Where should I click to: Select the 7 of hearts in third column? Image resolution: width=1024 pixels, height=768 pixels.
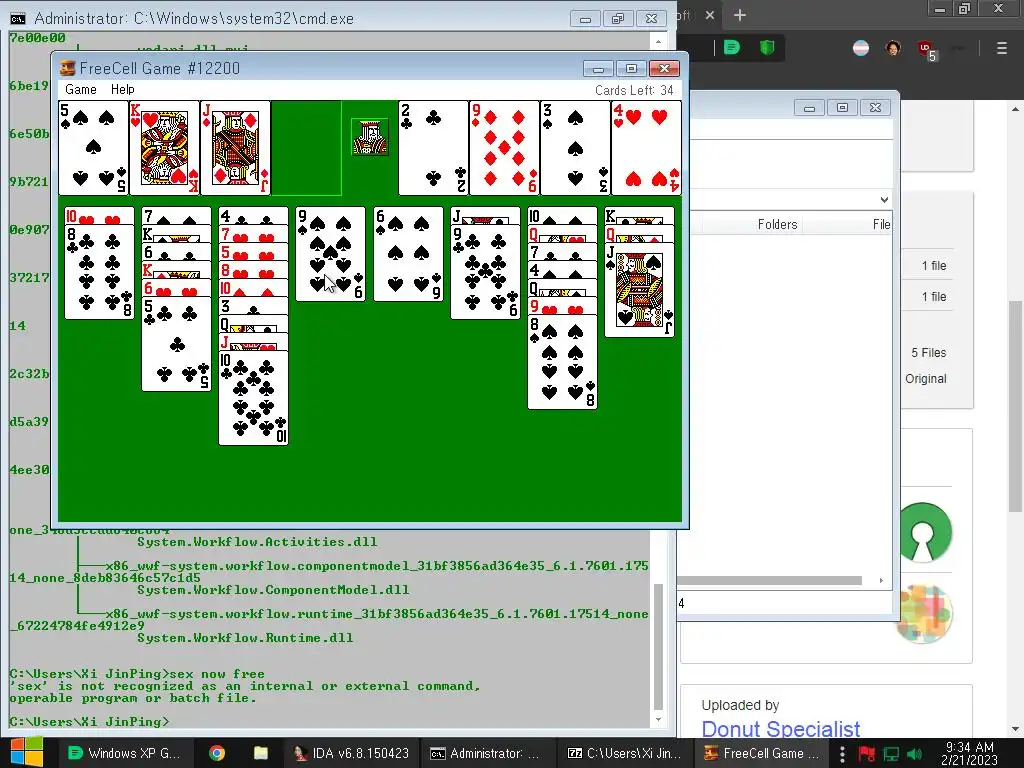(253, 234)
